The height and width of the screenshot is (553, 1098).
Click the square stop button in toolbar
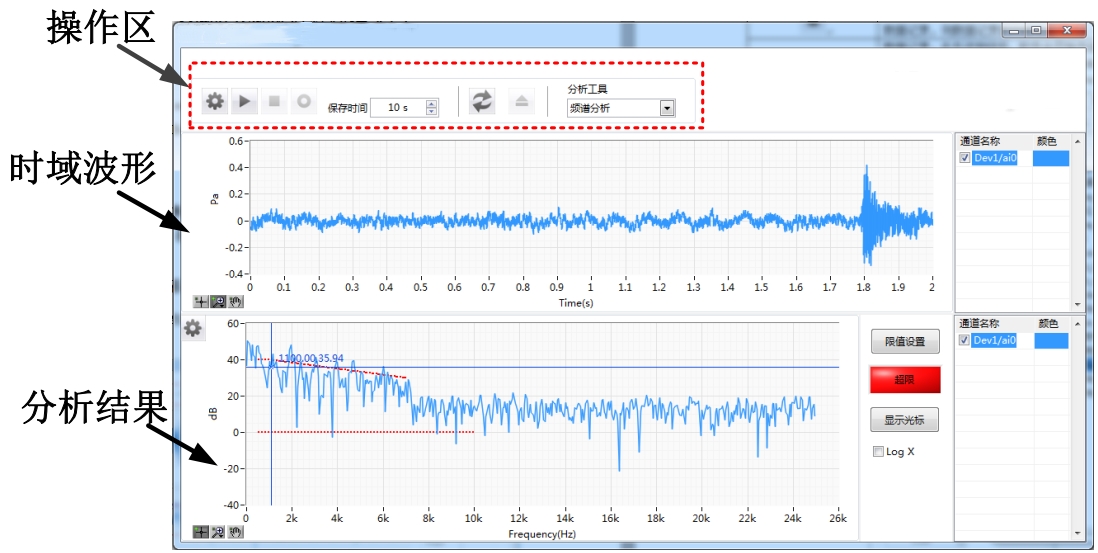click(x=274, y=101)
